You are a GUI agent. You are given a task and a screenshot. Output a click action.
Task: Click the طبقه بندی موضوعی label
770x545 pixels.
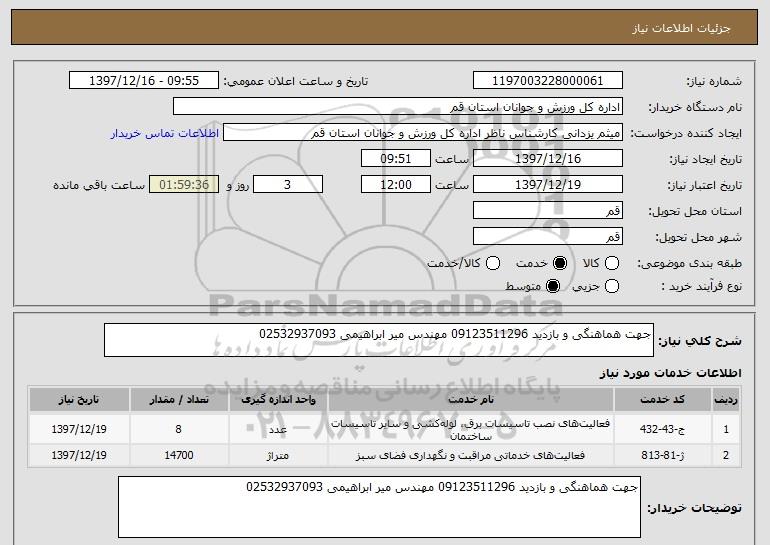coord(689,264)
